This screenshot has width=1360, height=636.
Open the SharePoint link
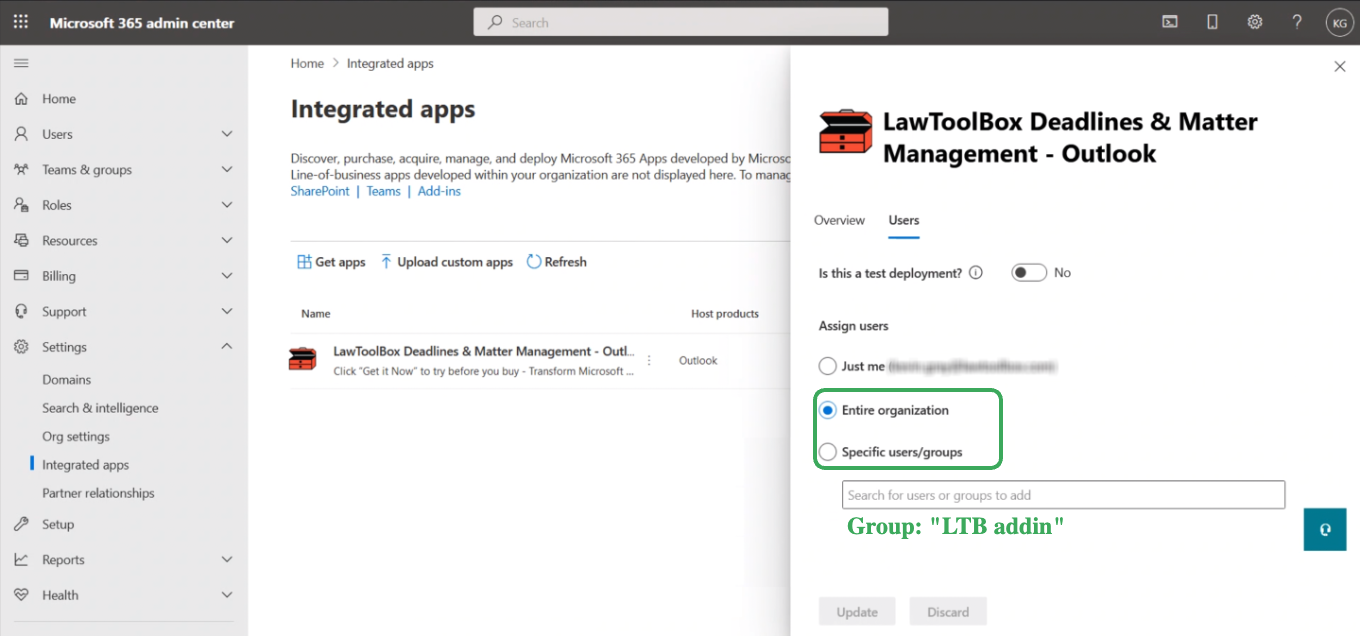[320, 191]
